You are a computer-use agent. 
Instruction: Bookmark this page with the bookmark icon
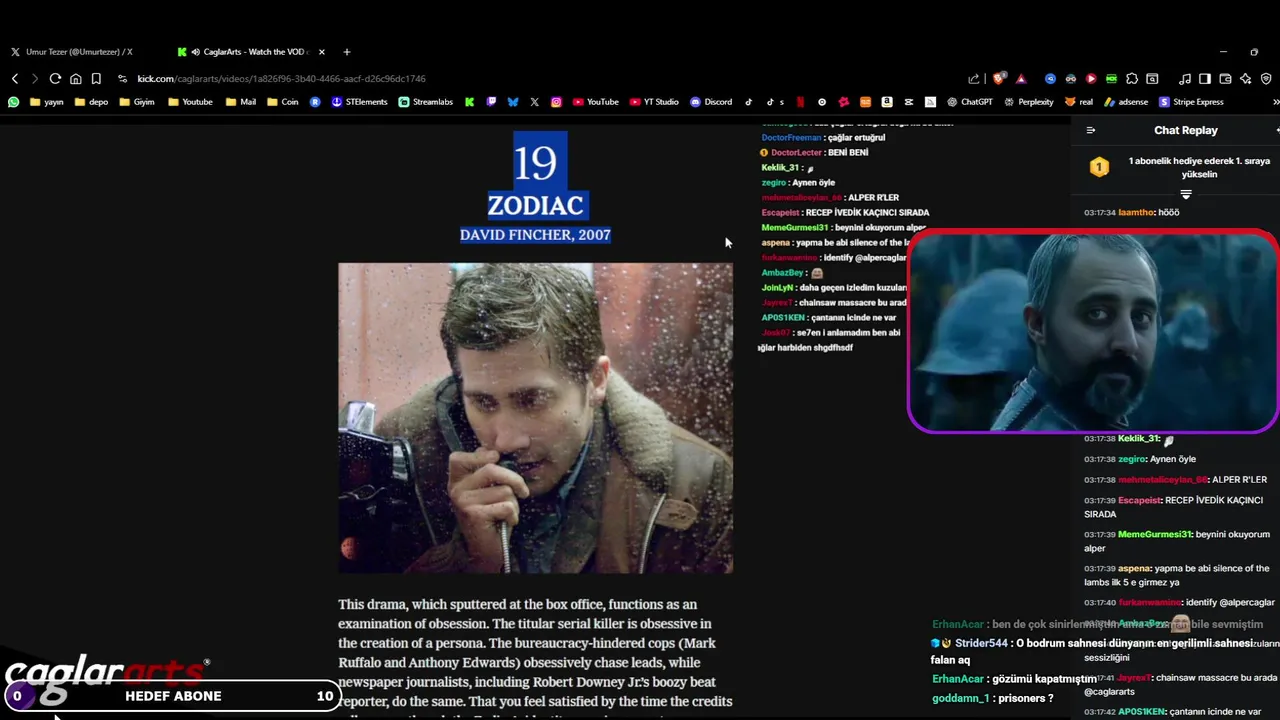[96, 78]
